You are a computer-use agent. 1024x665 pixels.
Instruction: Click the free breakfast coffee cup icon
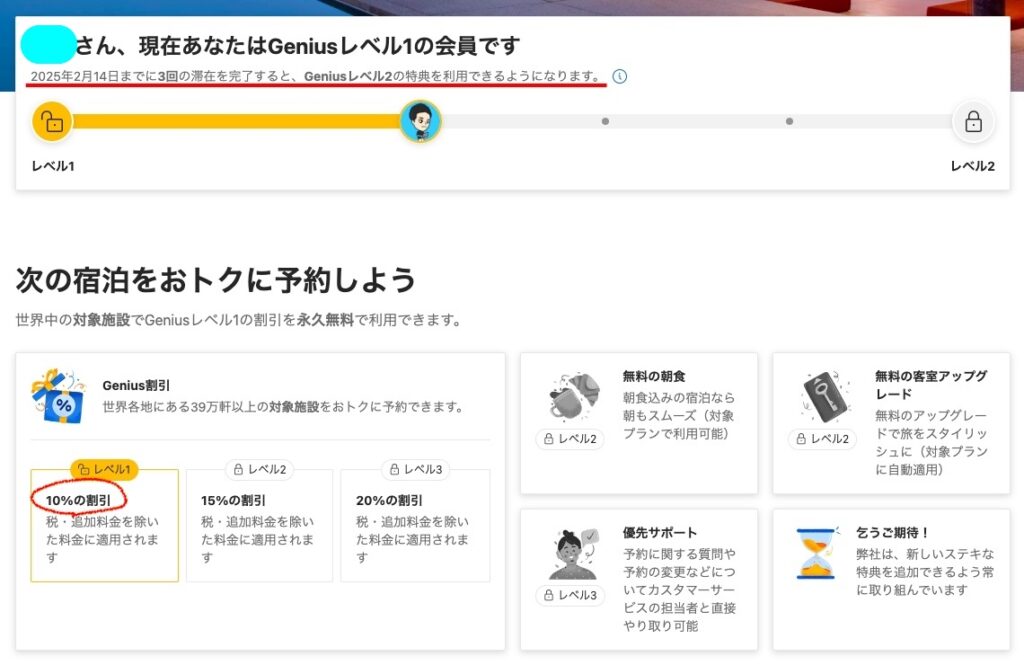click(574, 395)
